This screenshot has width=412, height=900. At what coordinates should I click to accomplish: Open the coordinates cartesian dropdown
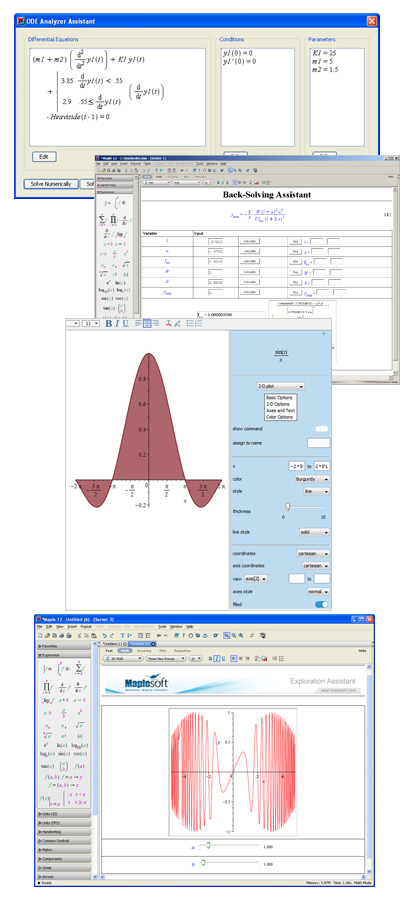click(x=313, y=554)
